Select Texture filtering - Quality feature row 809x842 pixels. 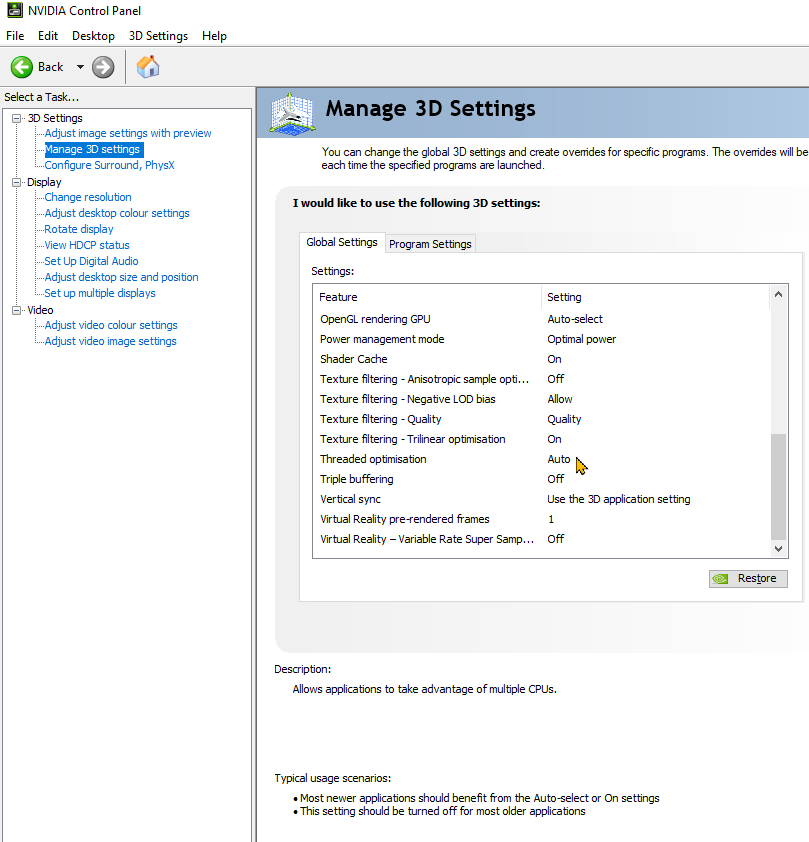tap(541, 419)
